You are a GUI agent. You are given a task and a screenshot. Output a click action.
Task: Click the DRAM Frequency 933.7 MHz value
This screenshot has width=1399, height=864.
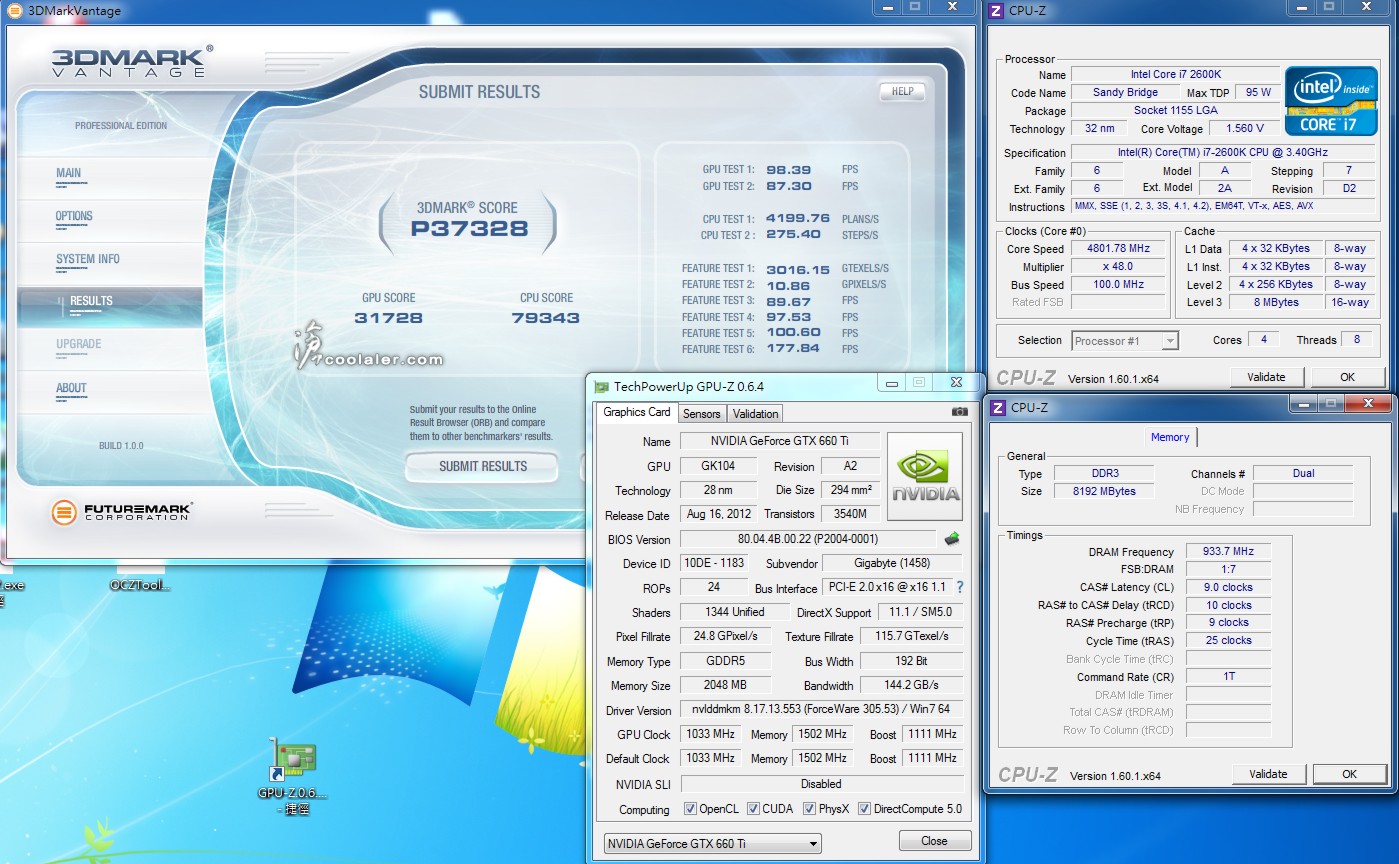click(x=1229, y=551)
